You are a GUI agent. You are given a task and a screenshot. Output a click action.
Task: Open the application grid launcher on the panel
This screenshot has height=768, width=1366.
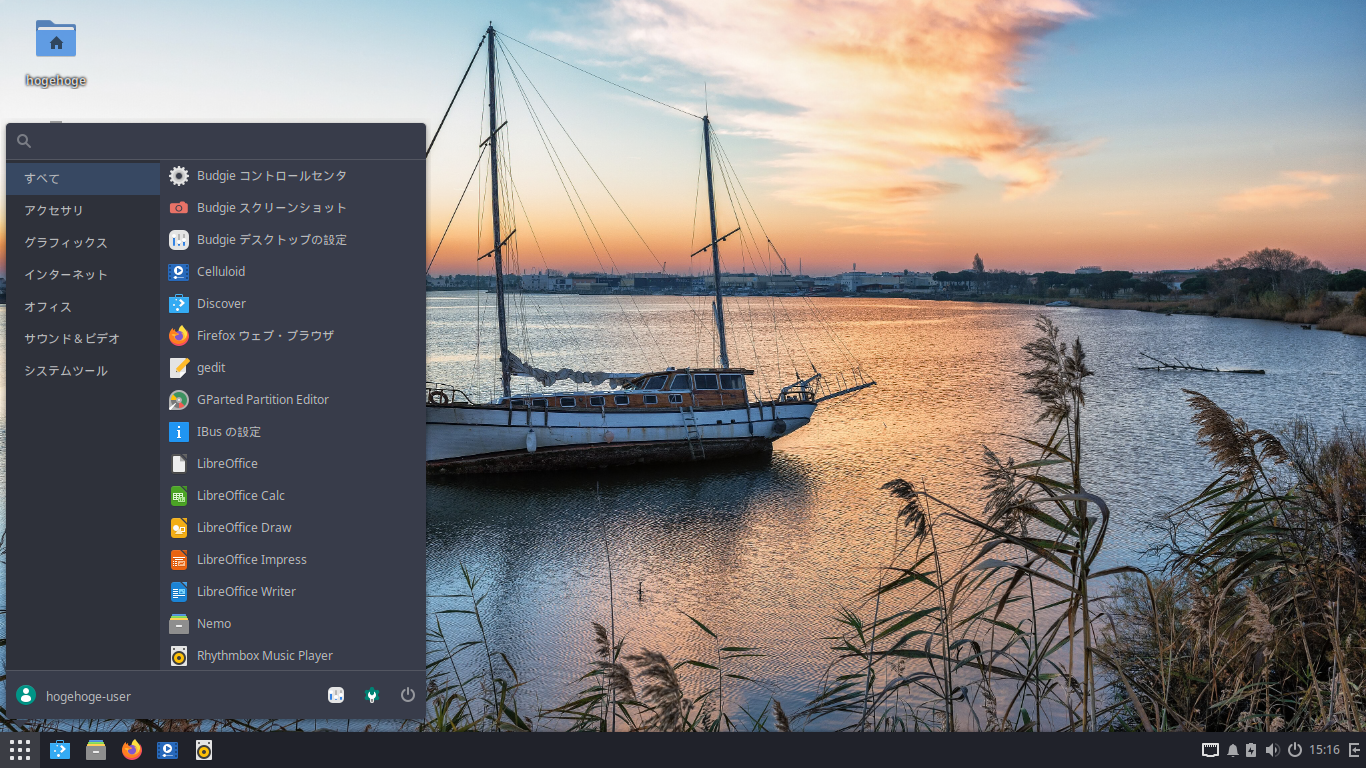[x=20, y=749]
